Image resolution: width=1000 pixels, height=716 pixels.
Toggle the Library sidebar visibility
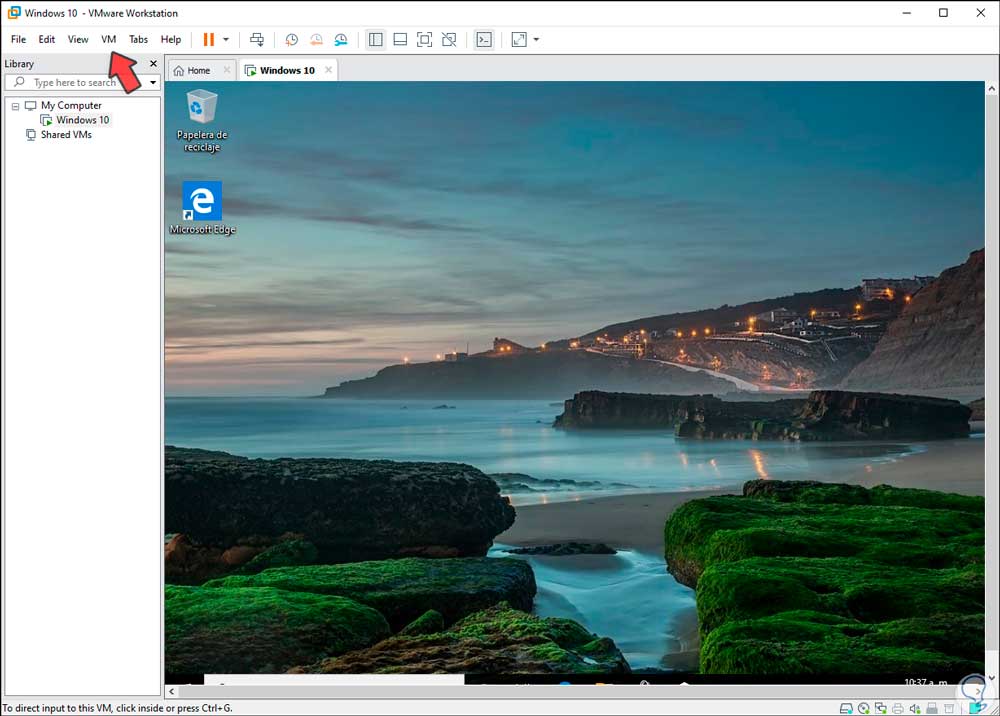click(x=376, y=40)
